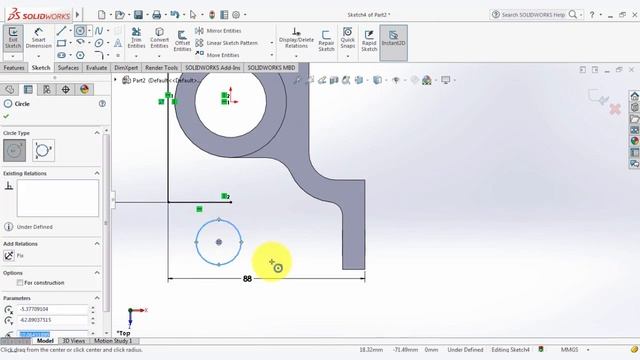The width and height of the screenshot is (640, 360).
Task: Cancel the sketch with the red X
Action: [x=615, y=109]
